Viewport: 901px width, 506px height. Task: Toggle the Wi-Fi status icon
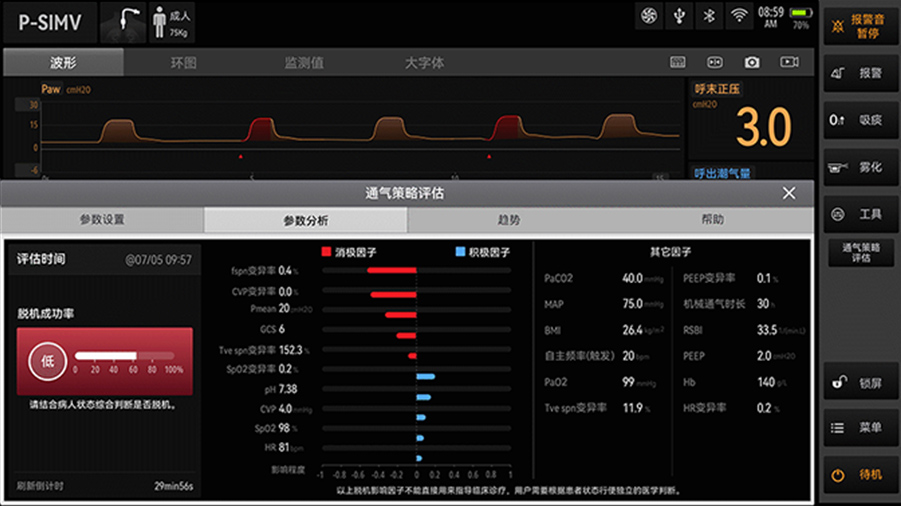(739, 16)
